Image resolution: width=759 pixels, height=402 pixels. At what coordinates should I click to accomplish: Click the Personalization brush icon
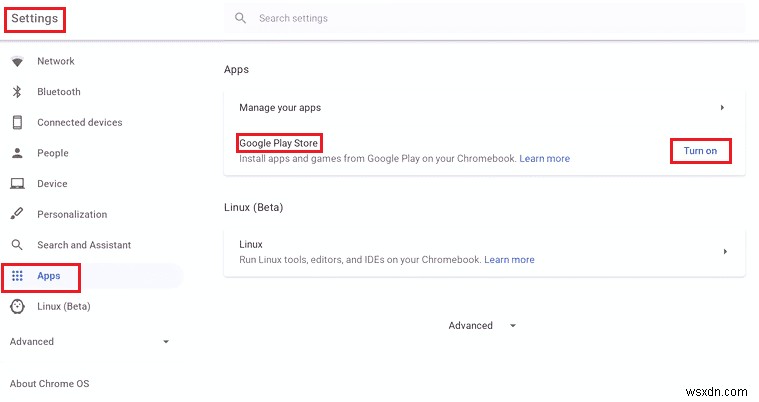pyautogui.click(x=17, y=214)
